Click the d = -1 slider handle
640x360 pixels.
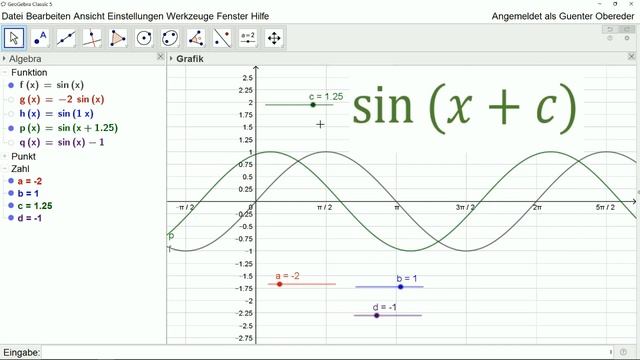377,316
